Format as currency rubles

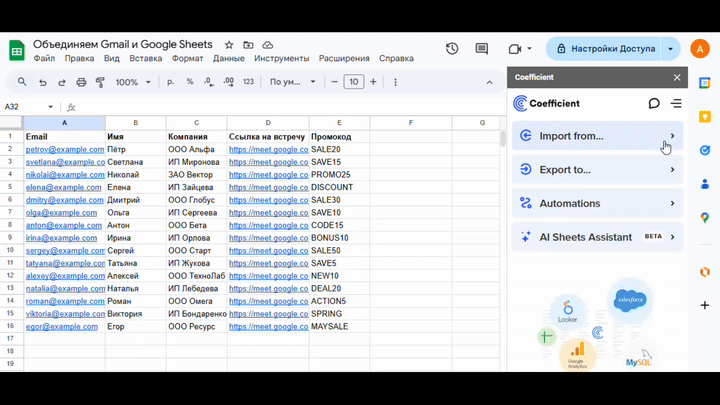pyautogui.click(x=170, y=82)
